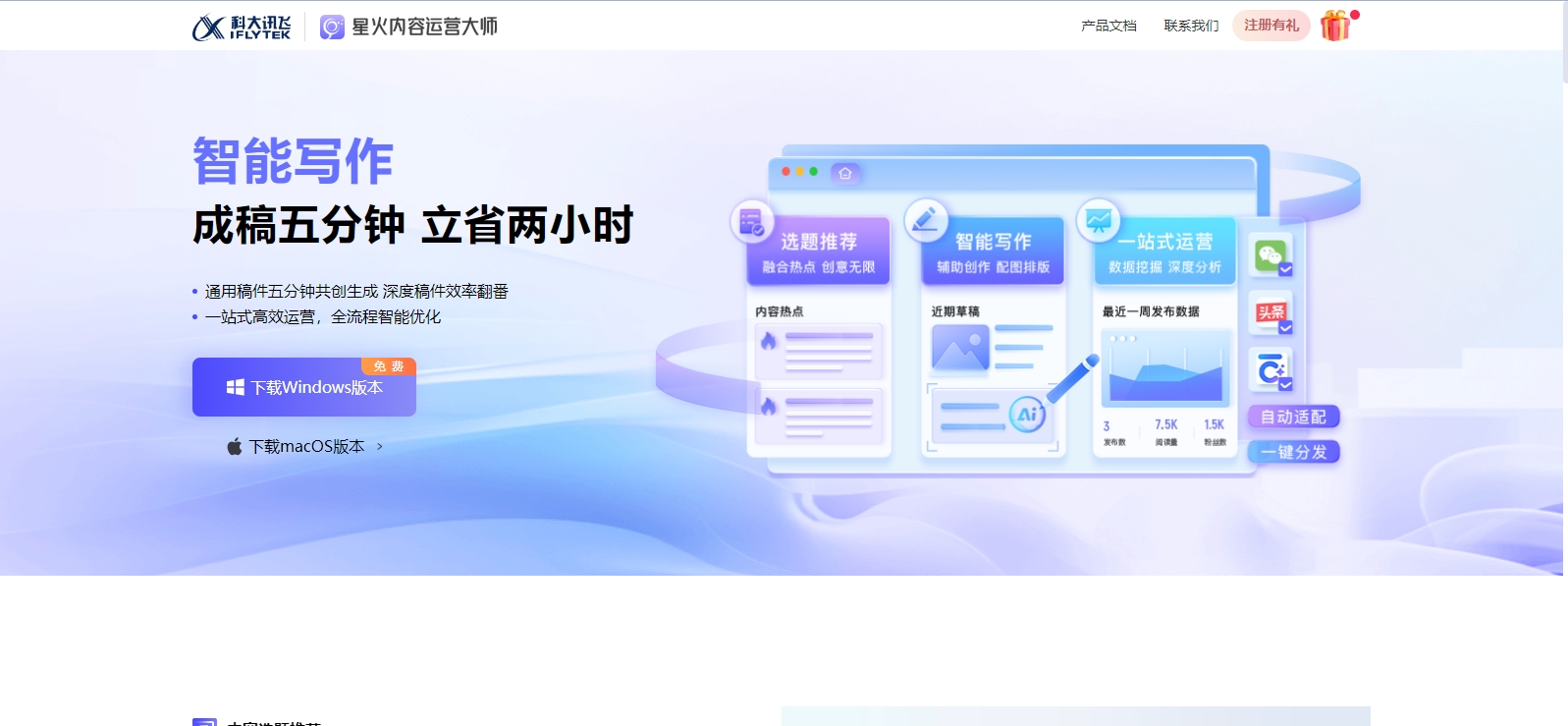Click the home icon in illustrated browser bar

(x=845, y=173)
